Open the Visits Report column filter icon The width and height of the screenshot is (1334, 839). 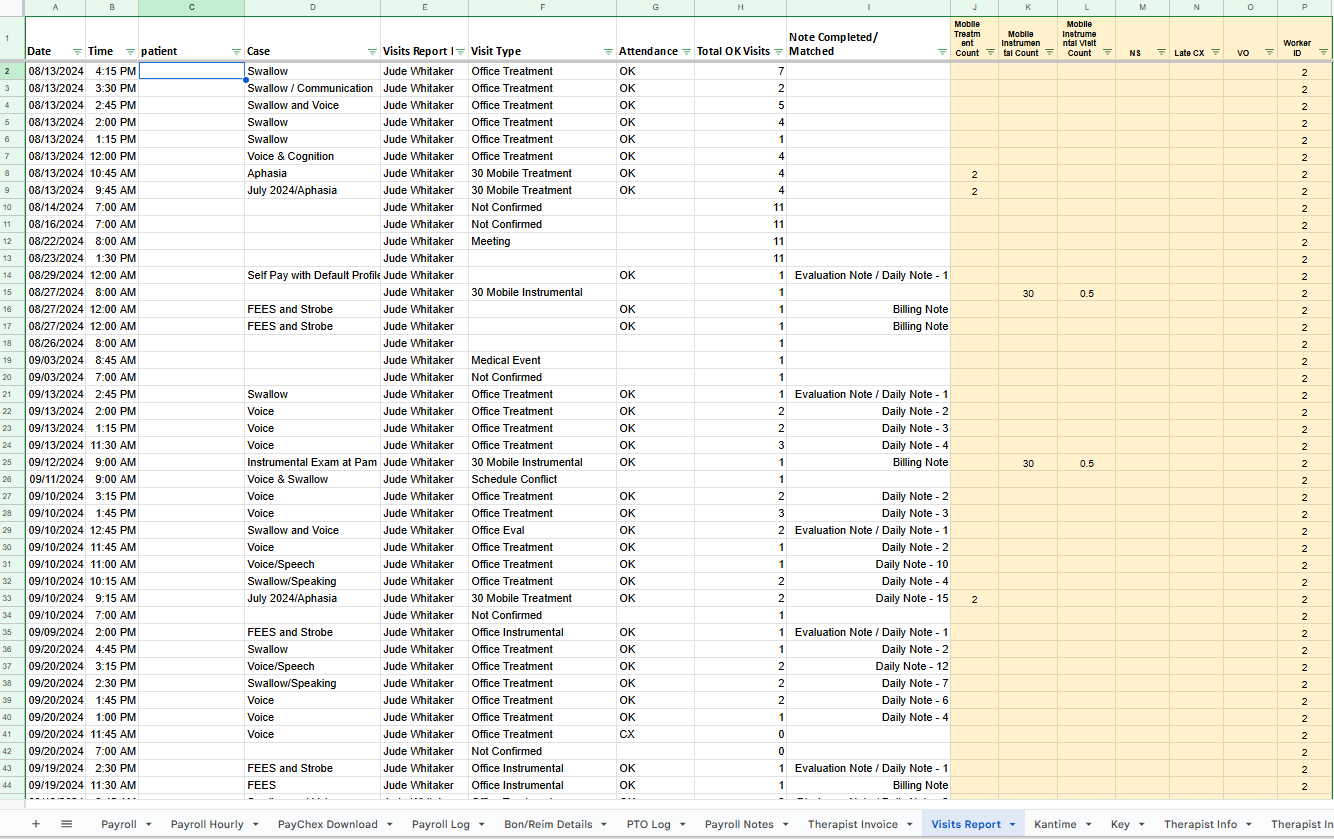point(460,51)
